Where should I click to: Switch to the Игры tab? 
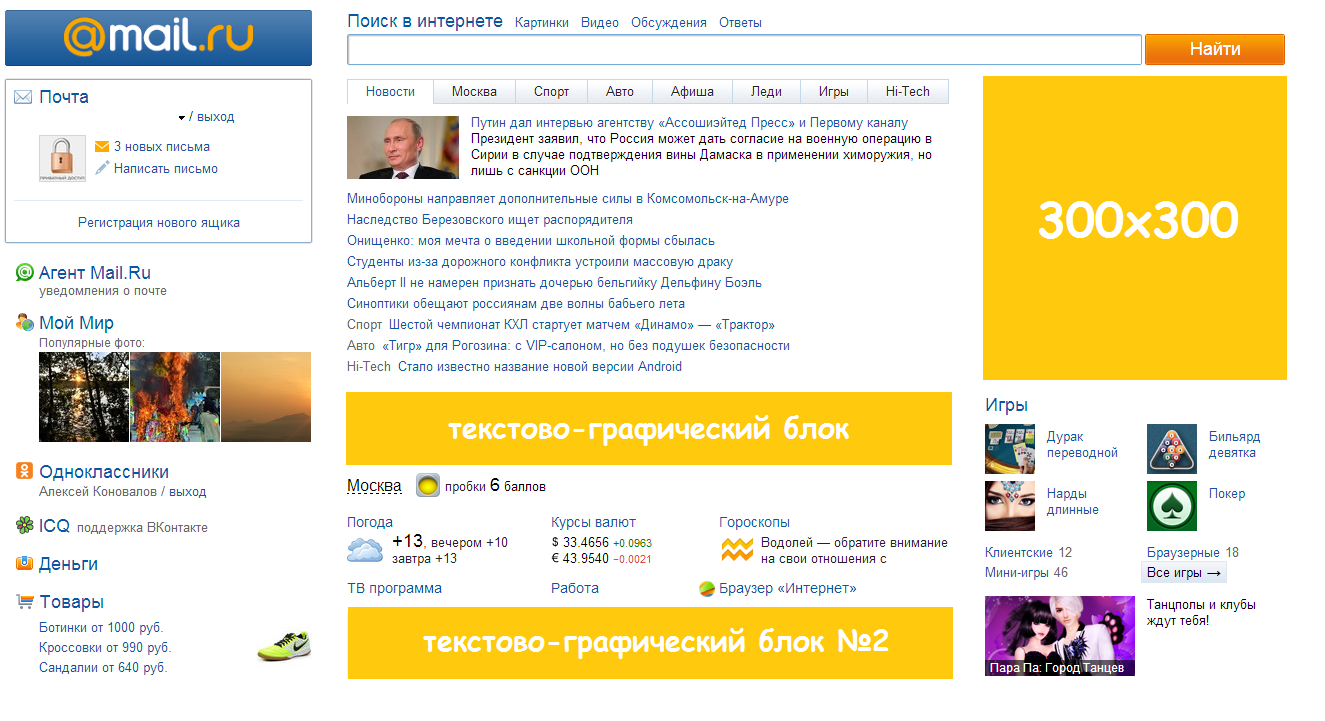pyautogui.click(x=834, y=91)
